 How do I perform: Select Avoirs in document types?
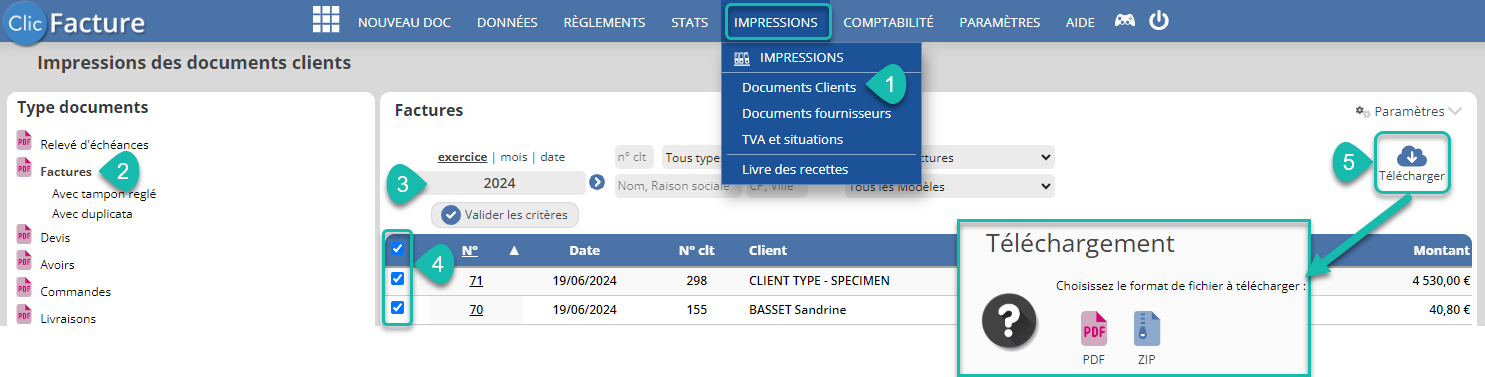point(57,265)
